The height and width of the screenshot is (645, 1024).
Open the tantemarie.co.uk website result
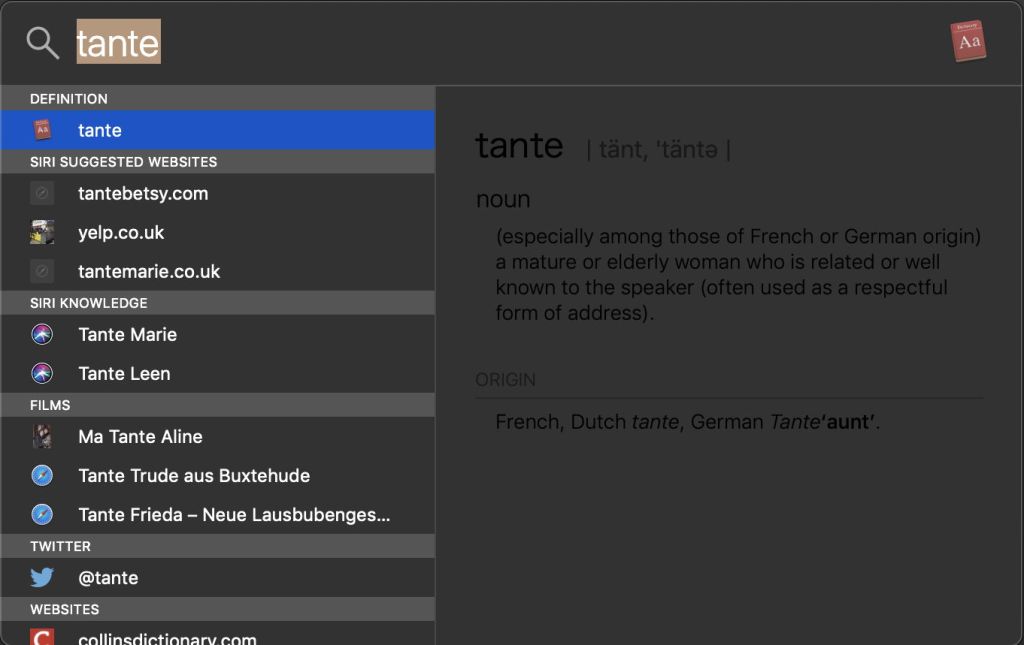pos(149,271)
